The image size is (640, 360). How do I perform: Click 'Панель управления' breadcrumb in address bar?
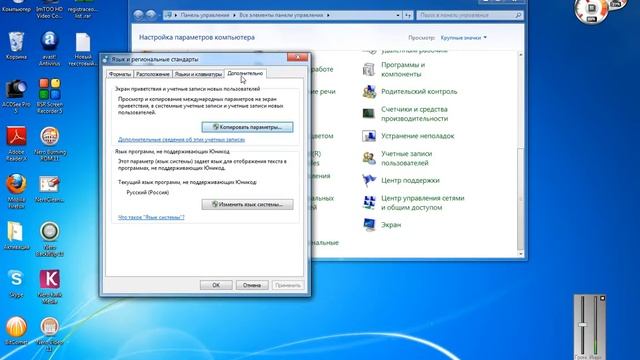click(205, 15)
